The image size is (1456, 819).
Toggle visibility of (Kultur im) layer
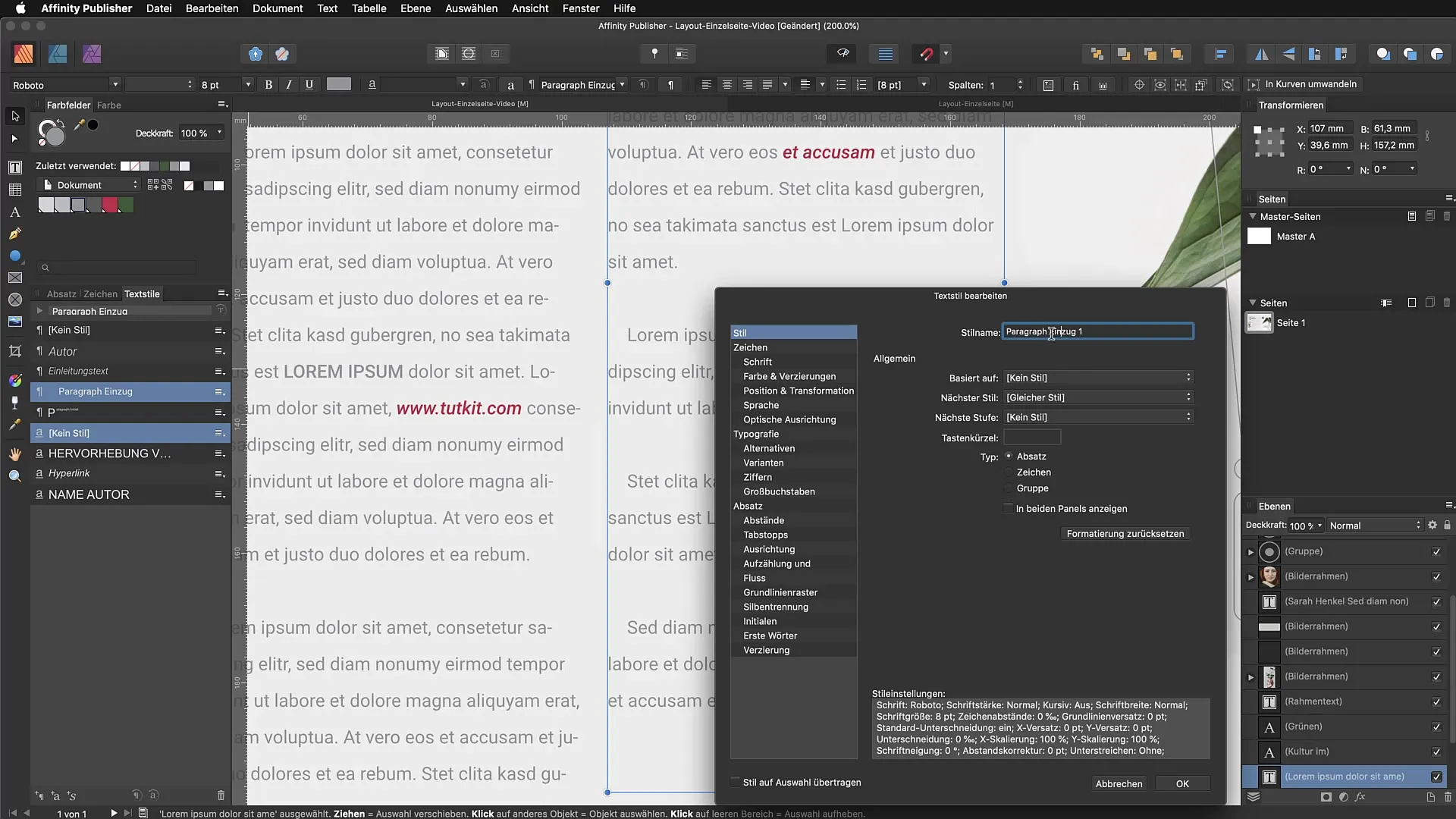tap(1436, 752)
